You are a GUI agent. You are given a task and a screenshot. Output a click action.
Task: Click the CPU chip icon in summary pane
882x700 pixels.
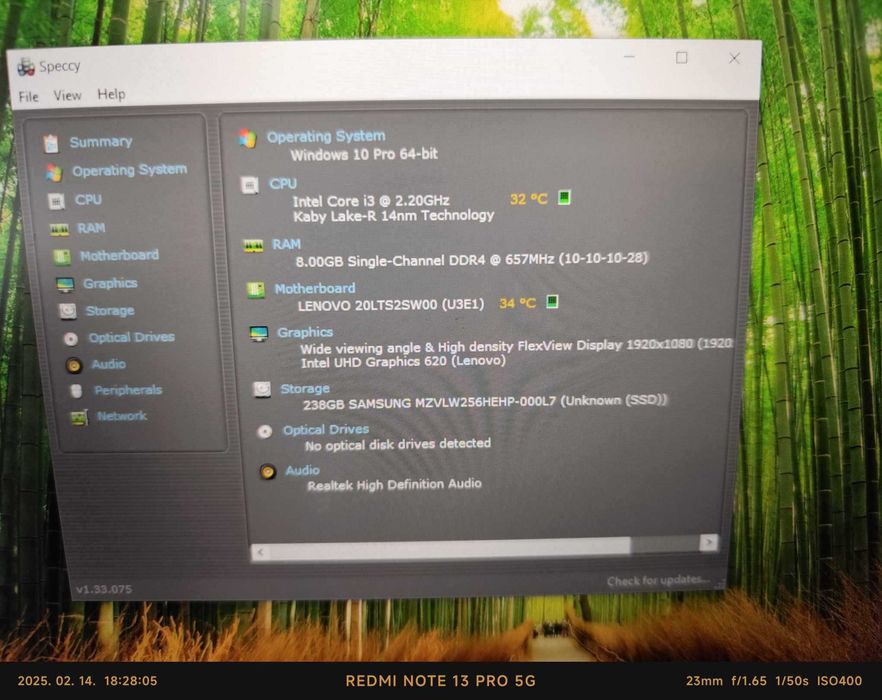click(250, 185)
